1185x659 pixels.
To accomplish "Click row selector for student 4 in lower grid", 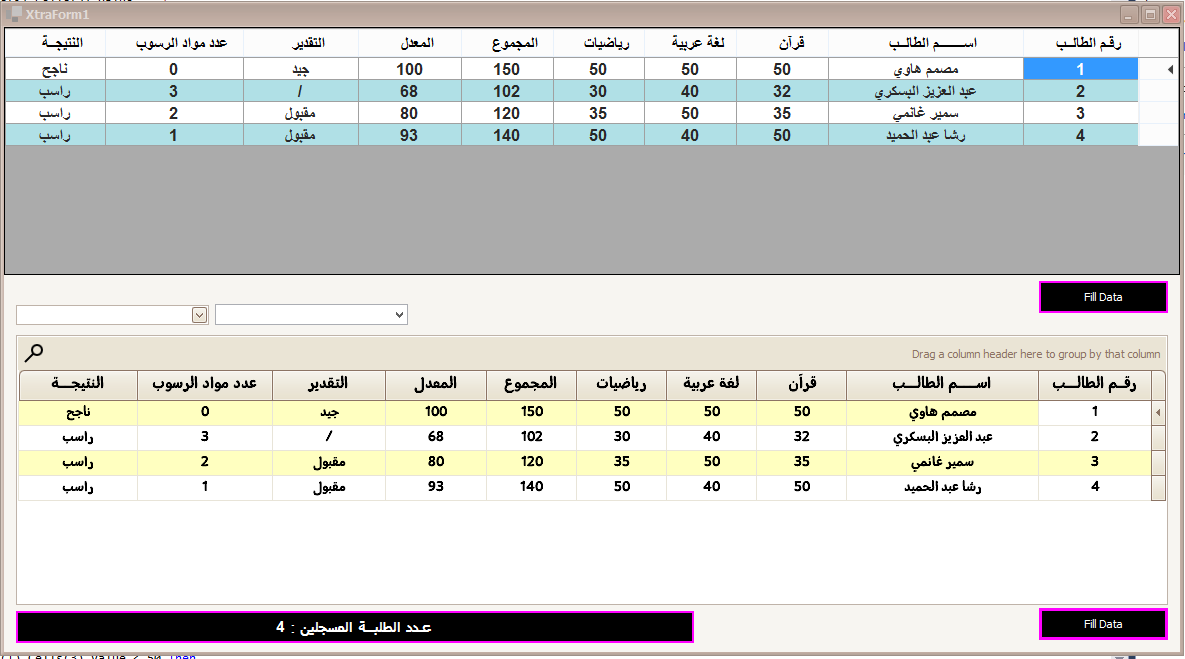I will coord(1158,488).
